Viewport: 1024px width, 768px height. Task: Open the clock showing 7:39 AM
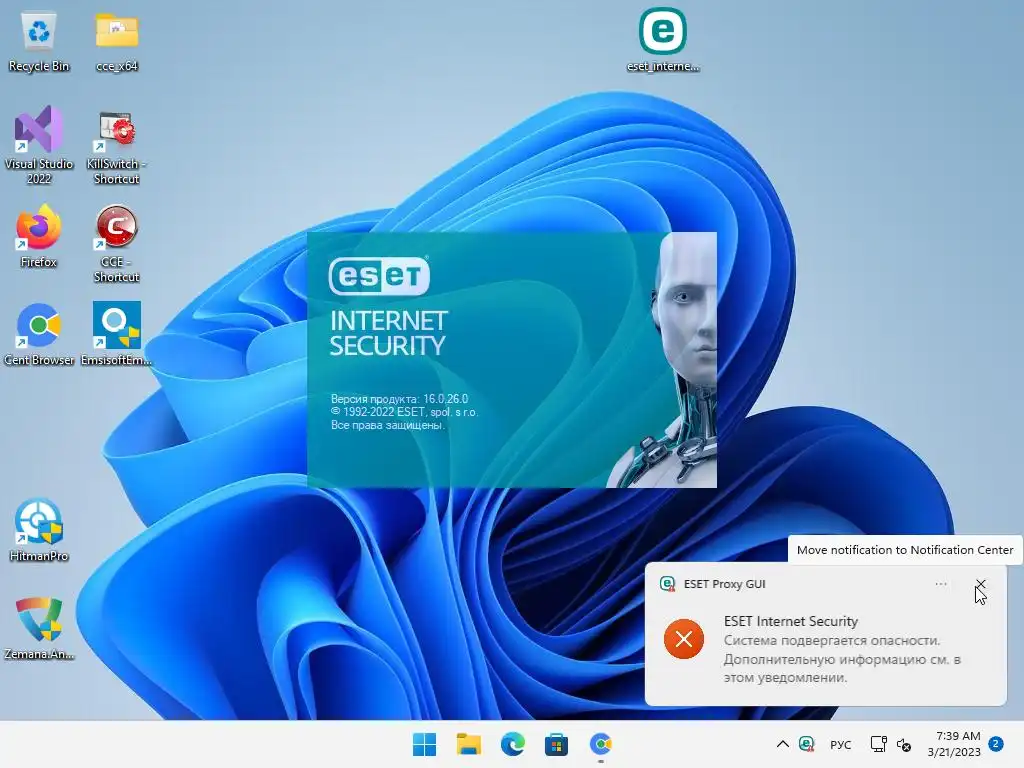[954, 744]
